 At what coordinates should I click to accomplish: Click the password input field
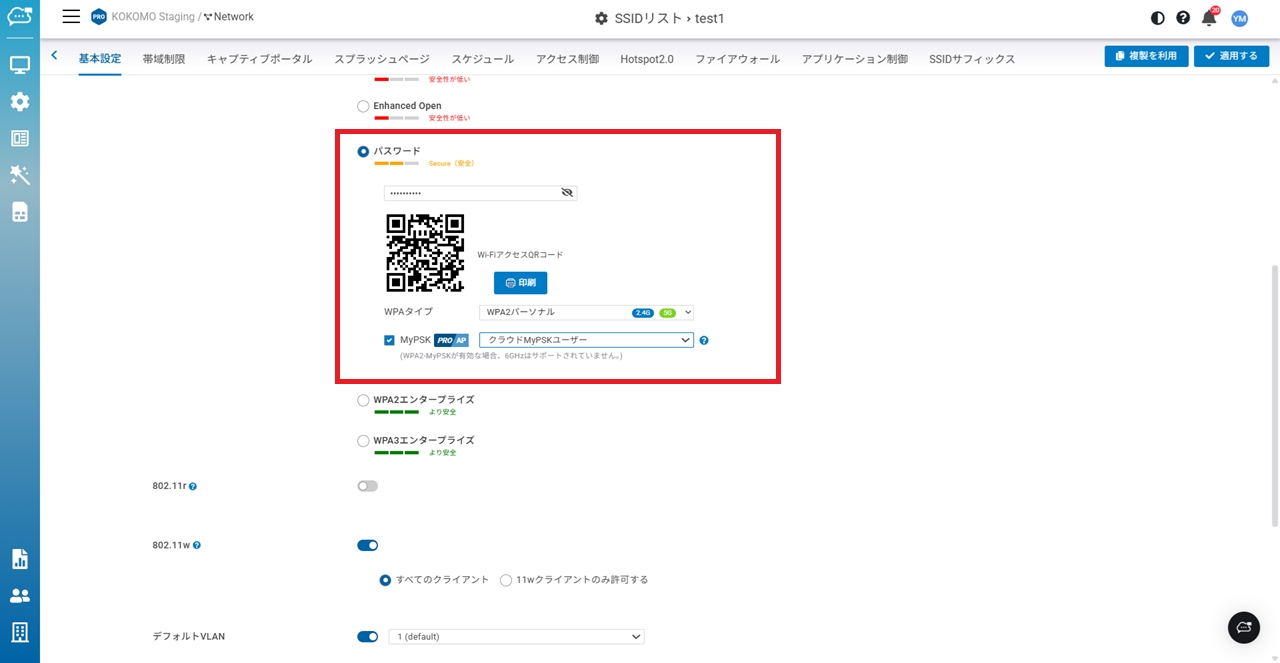click(x=470, y=193)
